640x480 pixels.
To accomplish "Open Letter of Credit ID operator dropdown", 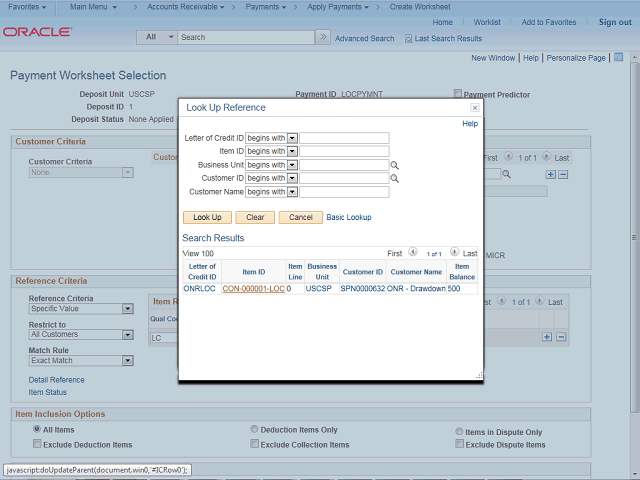I will tap(292, 138).
